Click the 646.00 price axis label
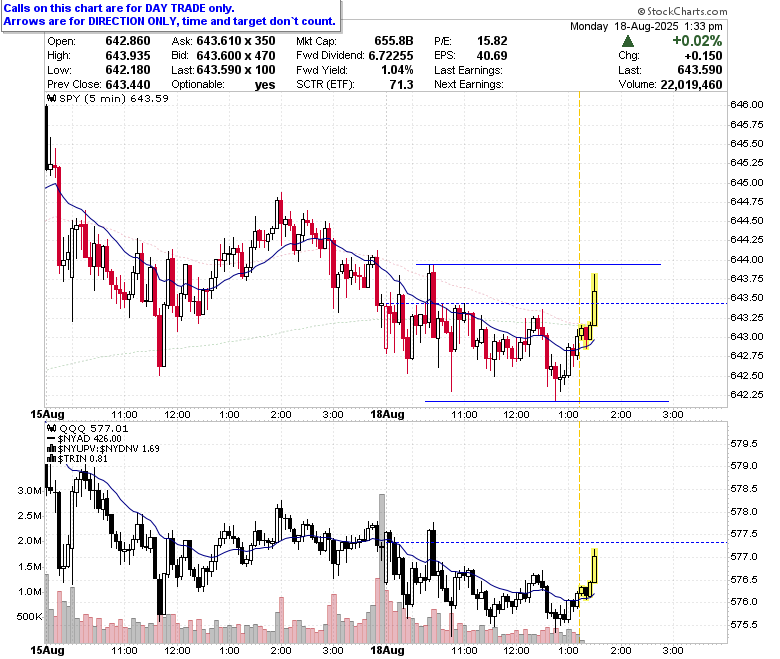Image resolution: width=780 pixels, height=659 pixels. [x=747, y=104]
